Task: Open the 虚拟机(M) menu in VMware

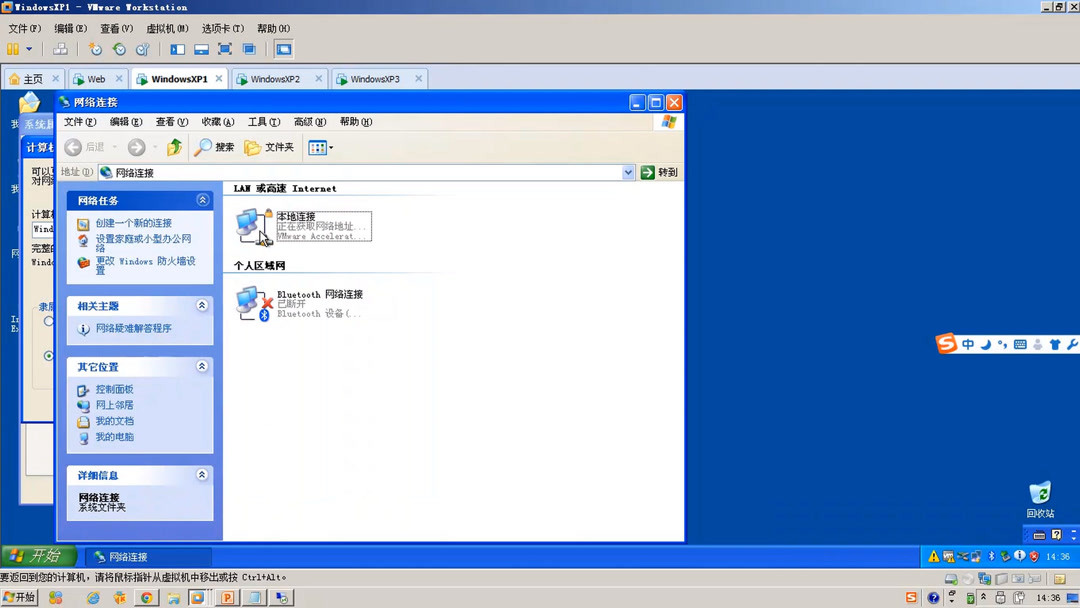Action: (166, 28)
